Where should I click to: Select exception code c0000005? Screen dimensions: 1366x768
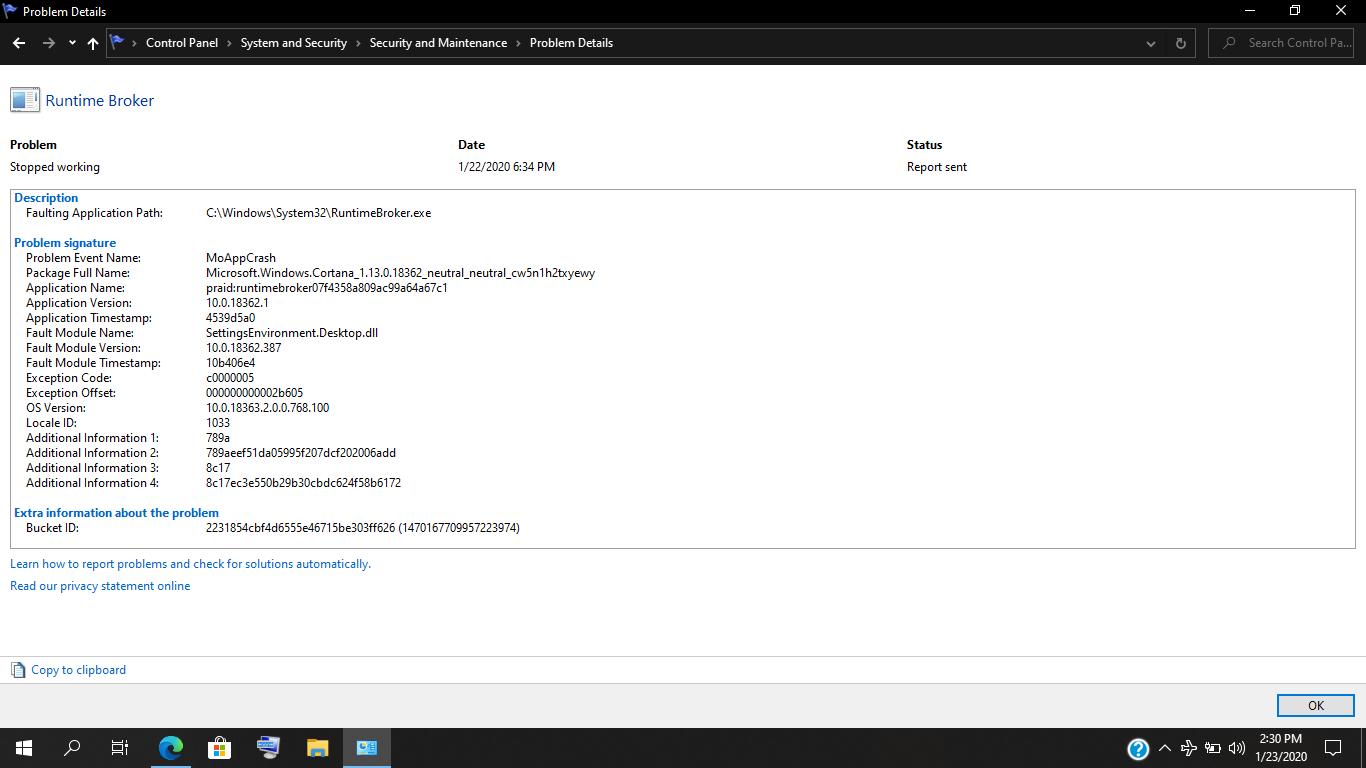[230, 378]
